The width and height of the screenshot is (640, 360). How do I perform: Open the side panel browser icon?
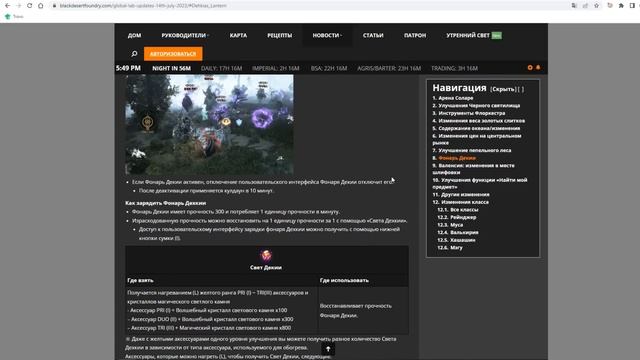point(632,6)
